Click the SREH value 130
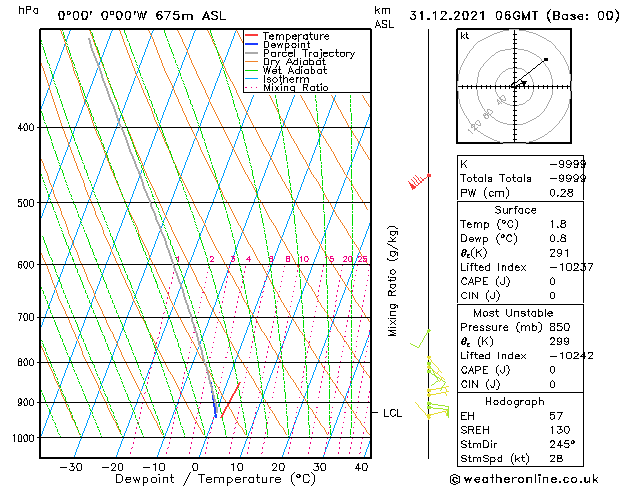Image resolution: width=629 pixels, height=486 pixels. point(560,430)
